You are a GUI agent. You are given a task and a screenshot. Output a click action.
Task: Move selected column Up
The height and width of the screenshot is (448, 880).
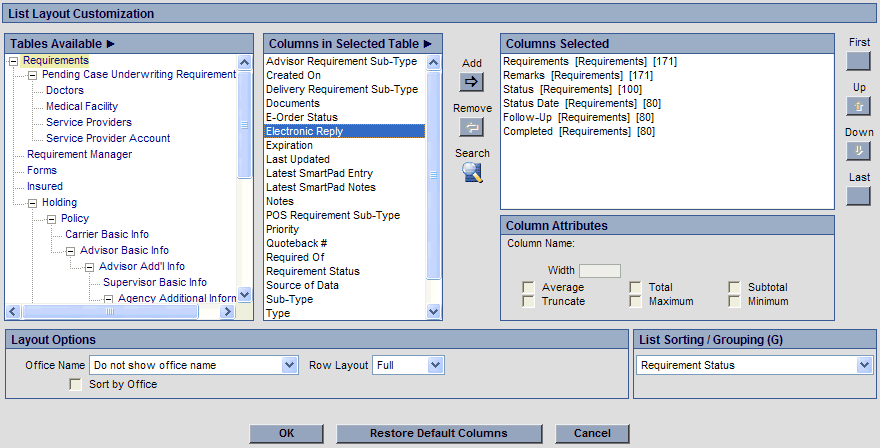858,106
